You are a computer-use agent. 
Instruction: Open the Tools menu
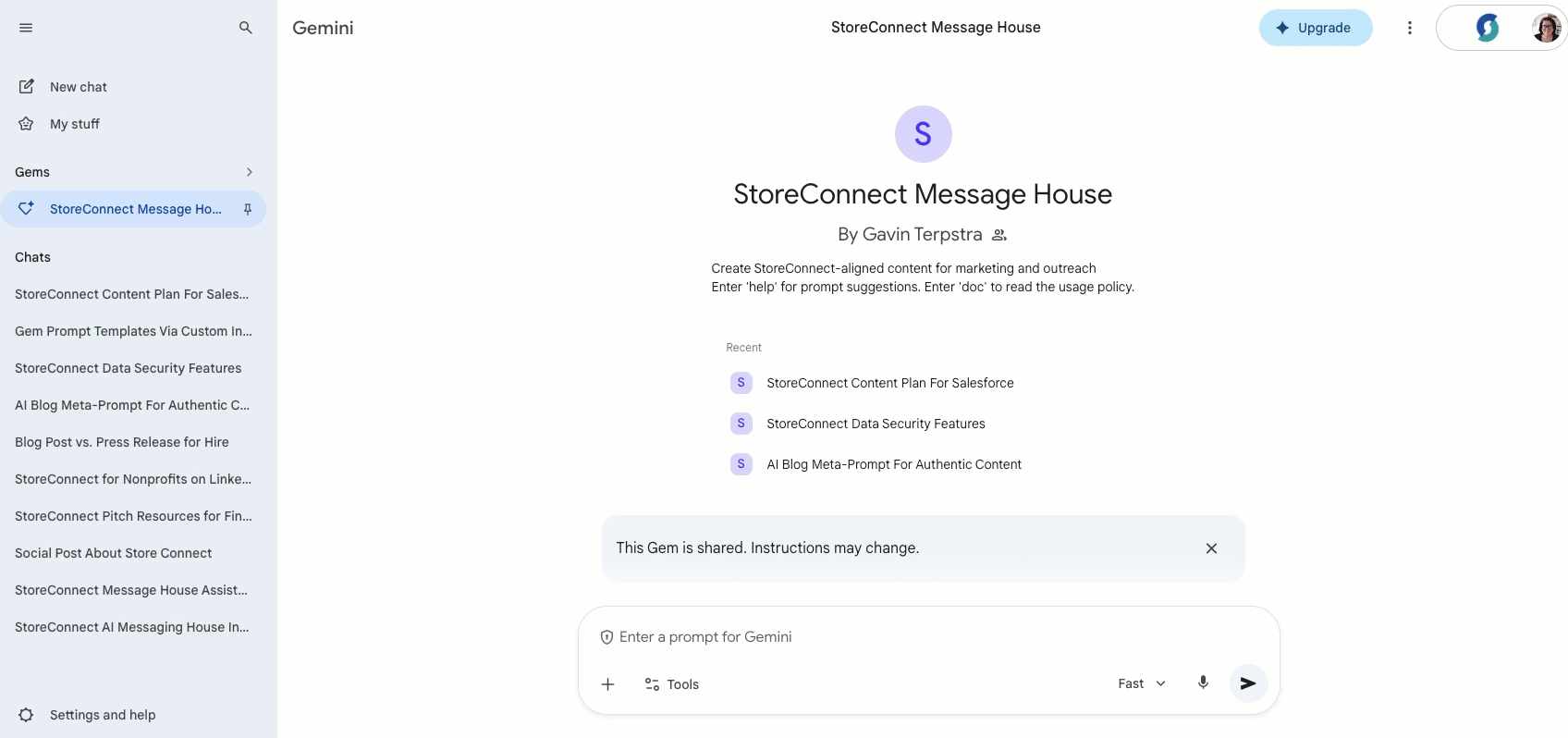point(672,684)
